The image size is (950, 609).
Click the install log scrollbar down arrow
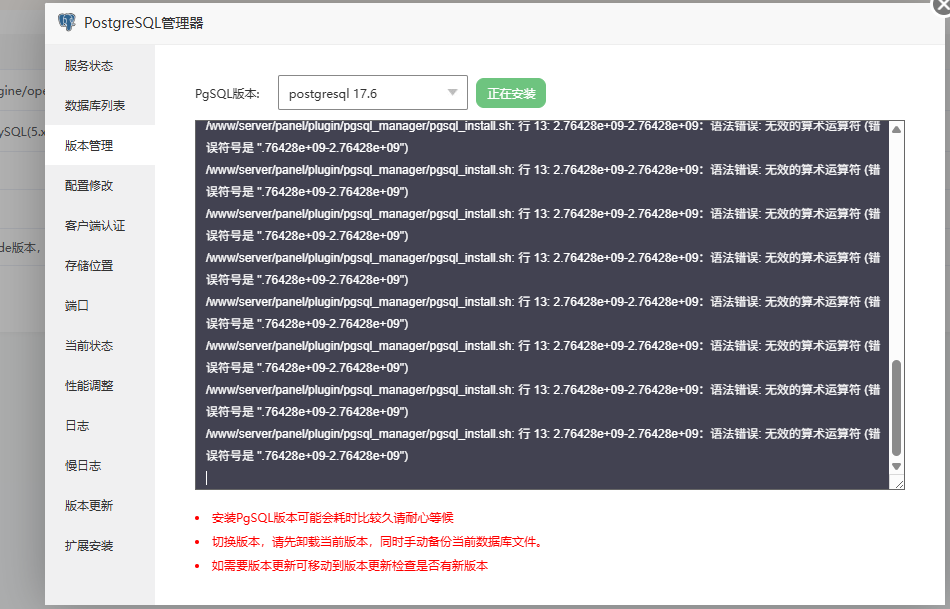[897, 467]
